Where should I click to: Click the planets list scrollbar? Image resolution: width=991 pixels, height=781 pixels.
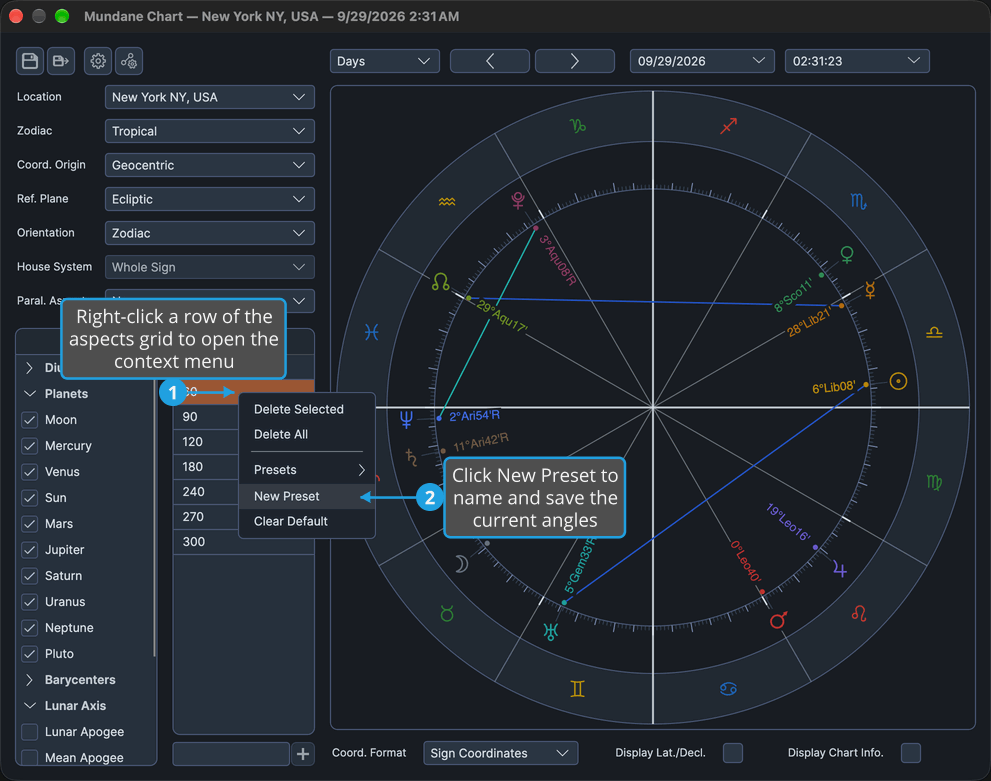[154, 518]
